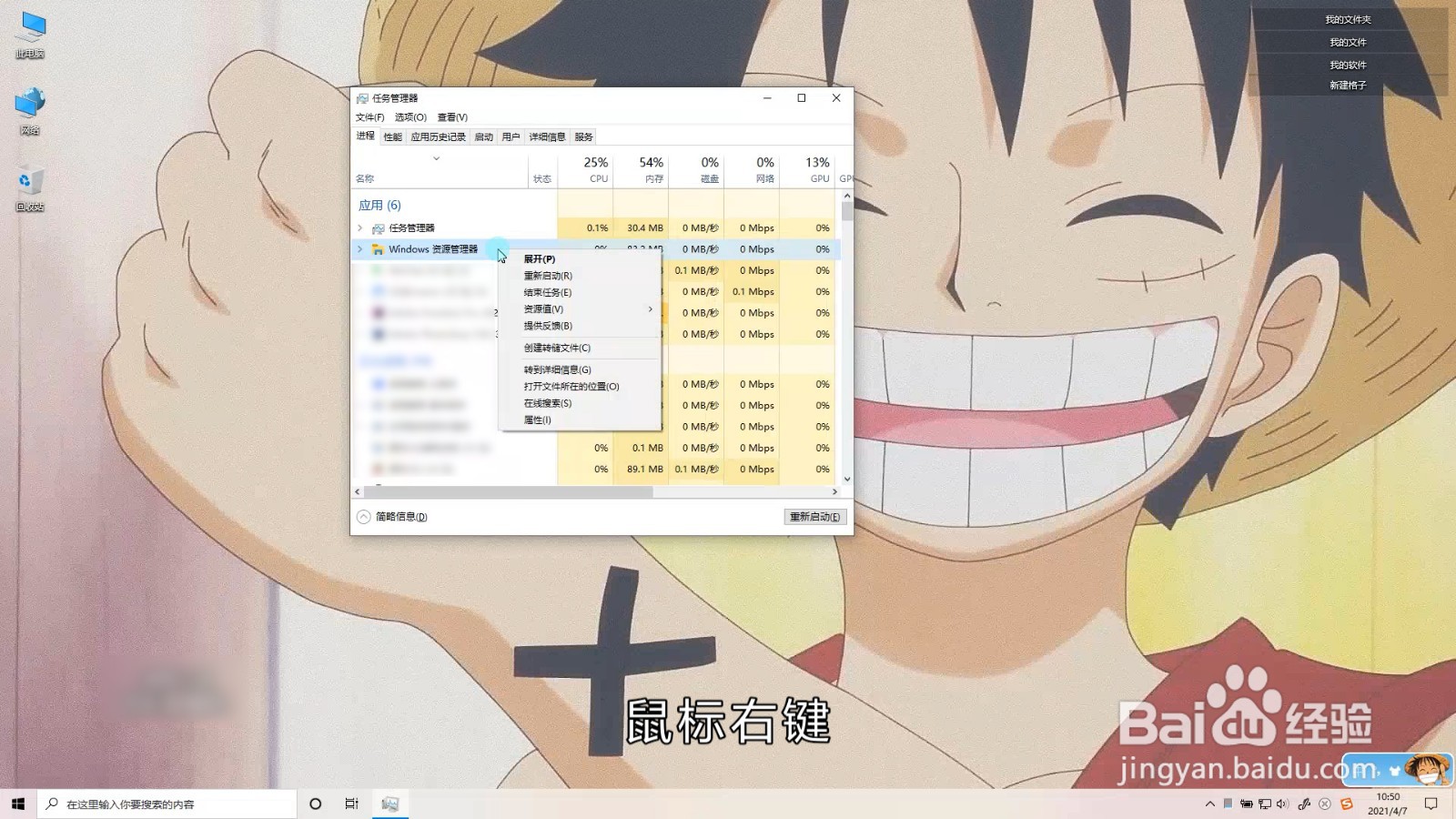Image resolution: width=1456 pixels, height=819 pixels.
Task: Sort by the 内存 54% column header
Action: [641, 169]
